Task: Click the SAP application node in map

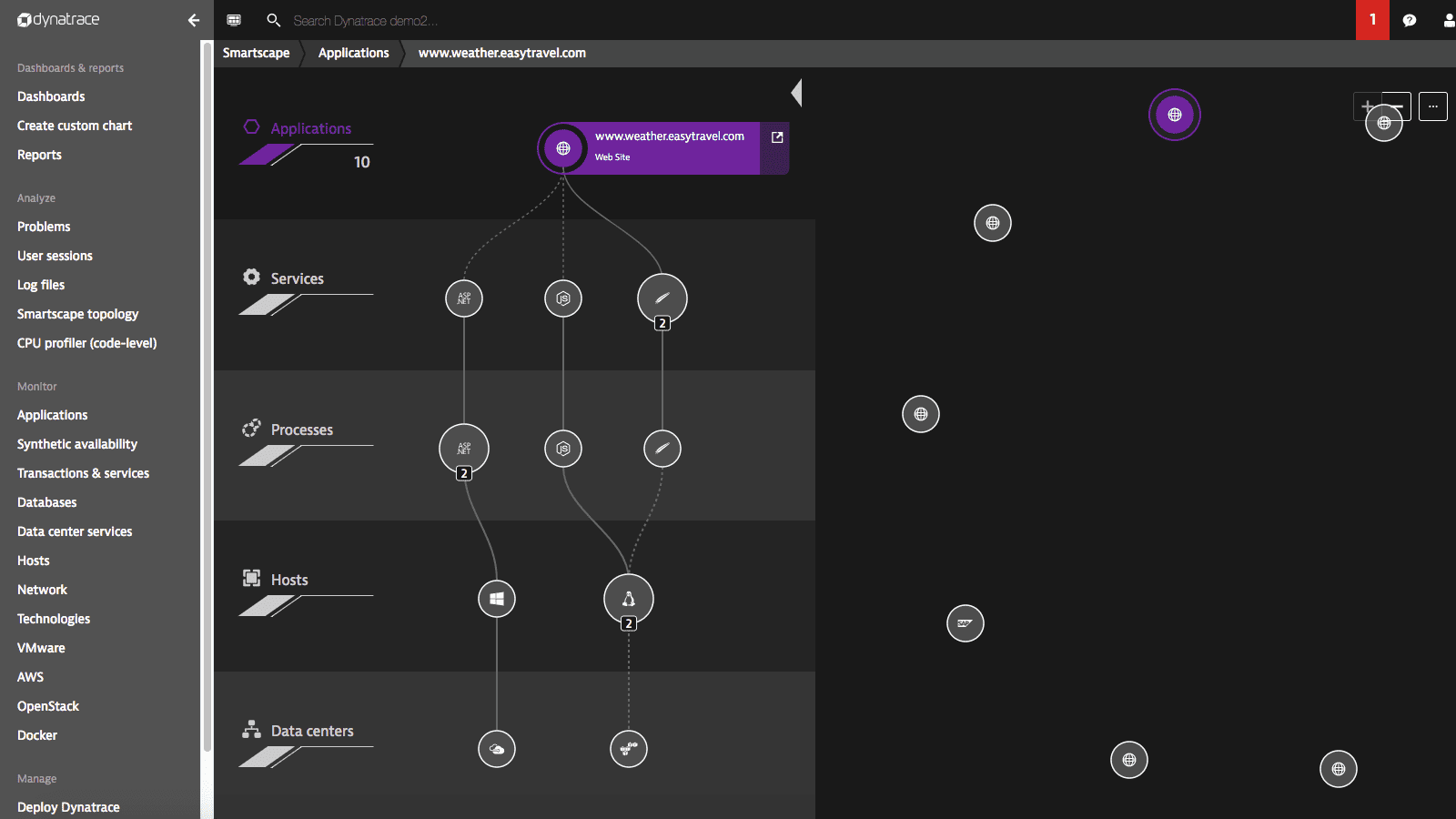Action: tap(966, 623)
